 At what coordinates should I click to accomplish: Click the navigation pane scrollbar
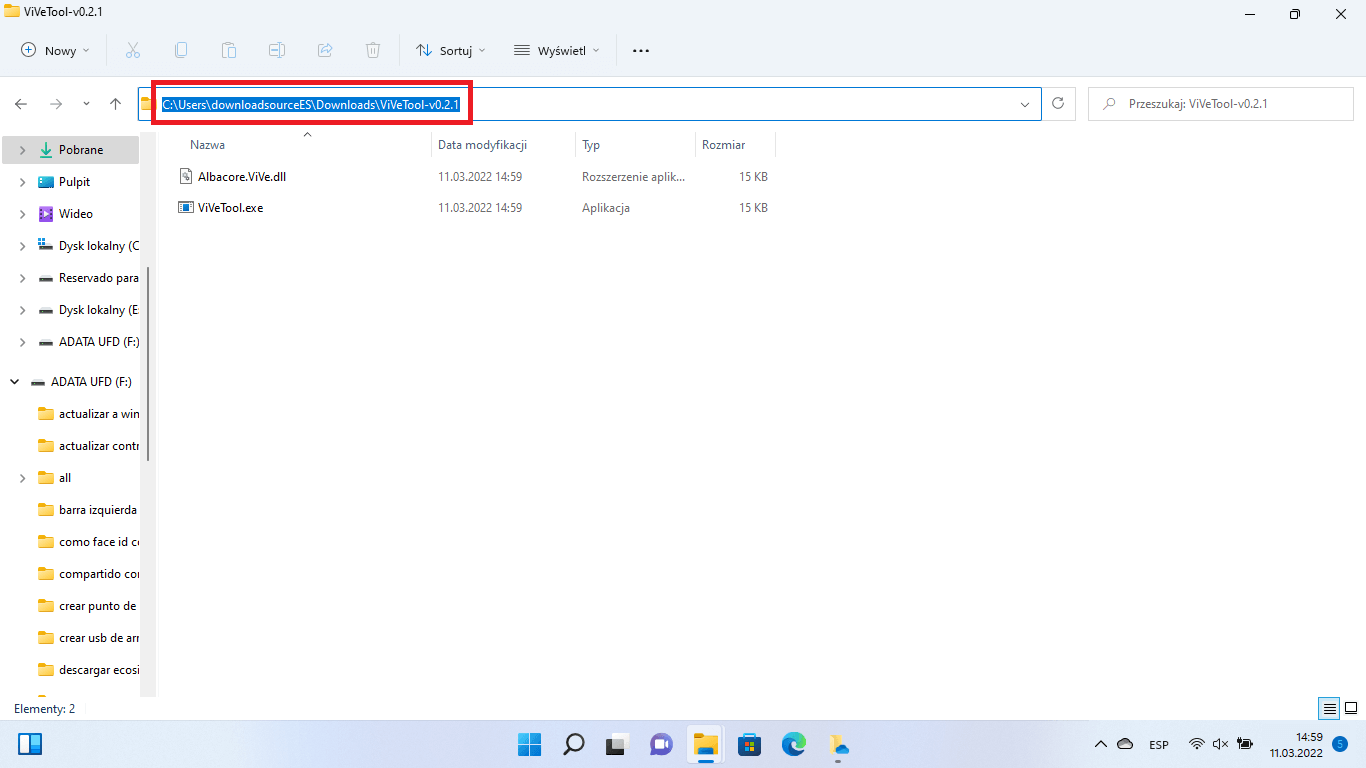point(148,364)
